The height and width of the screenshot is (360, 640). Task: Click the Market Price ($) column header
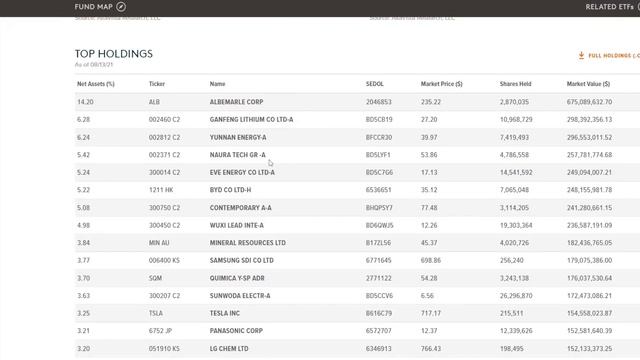442,84
